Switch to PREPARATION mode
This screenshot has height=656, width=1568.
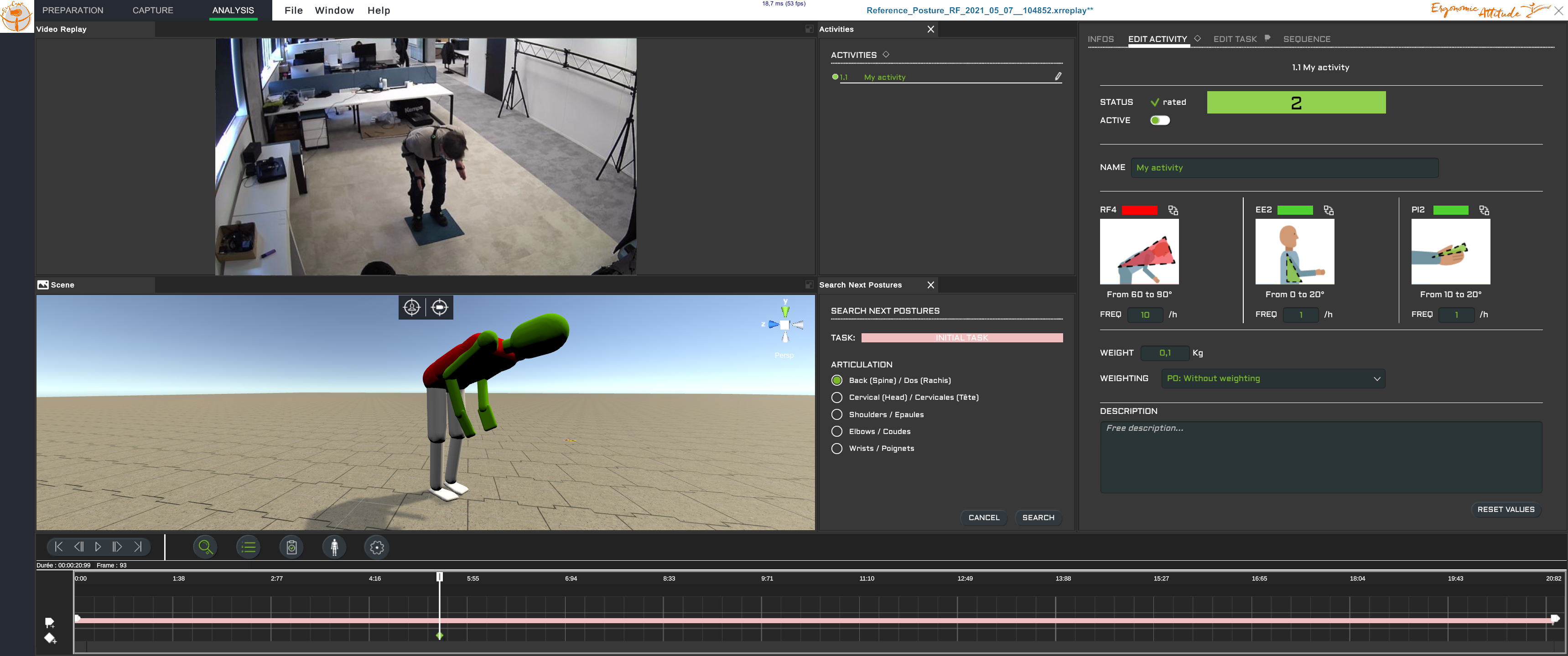point(73,10)
